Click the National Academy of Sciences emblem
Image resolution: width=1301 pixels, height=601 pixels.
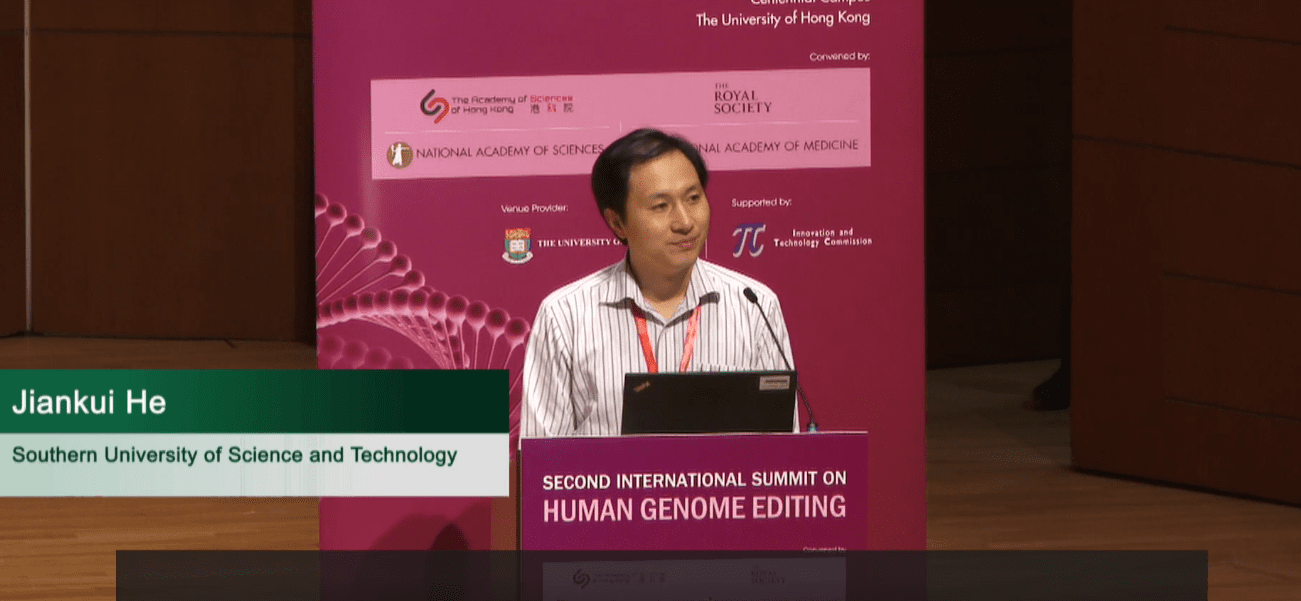(x=400, y=155)
